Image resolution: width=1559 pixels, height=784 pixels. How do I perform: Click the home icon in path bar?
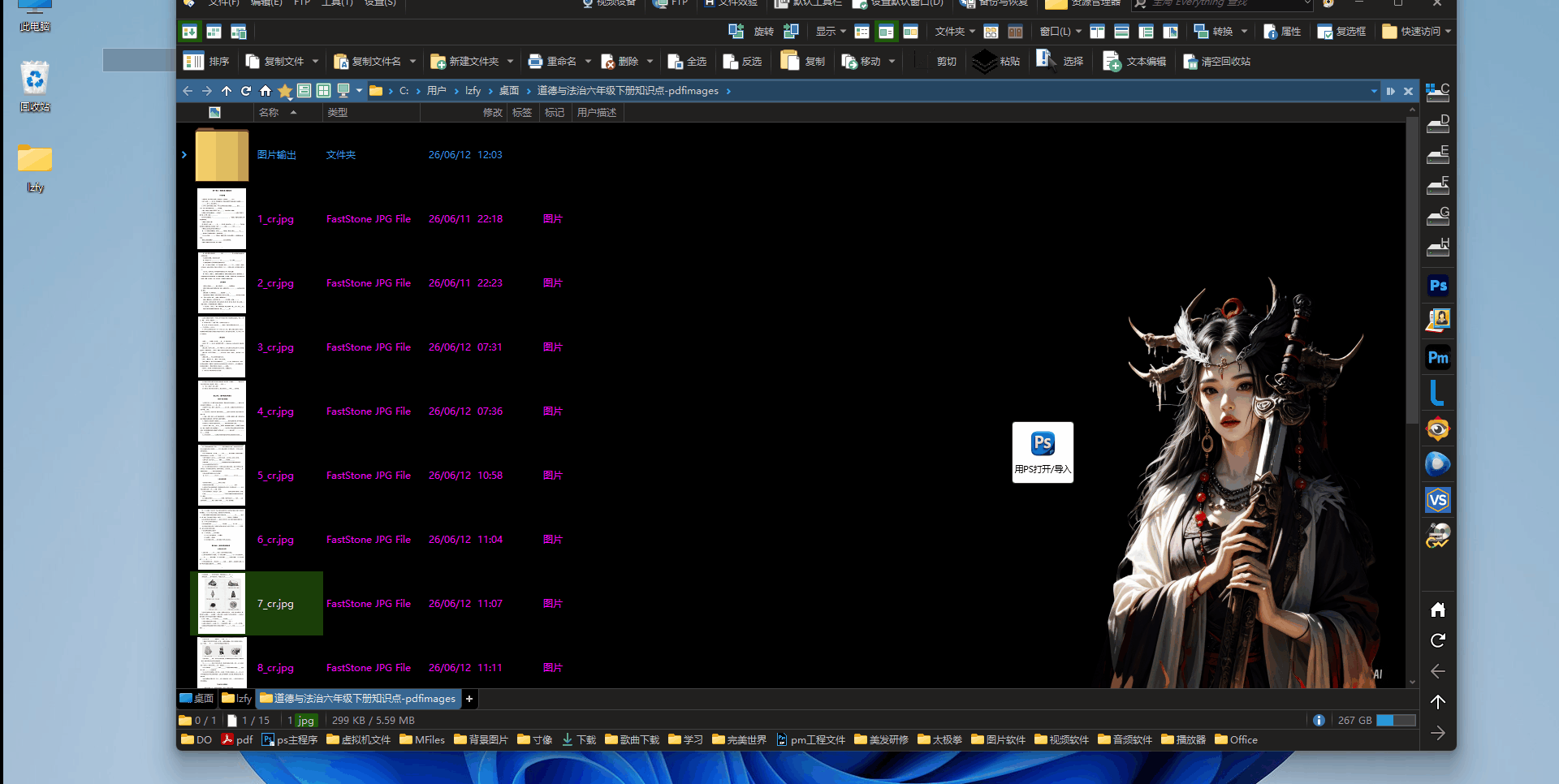pyautogui.click(x=266, y=91)
